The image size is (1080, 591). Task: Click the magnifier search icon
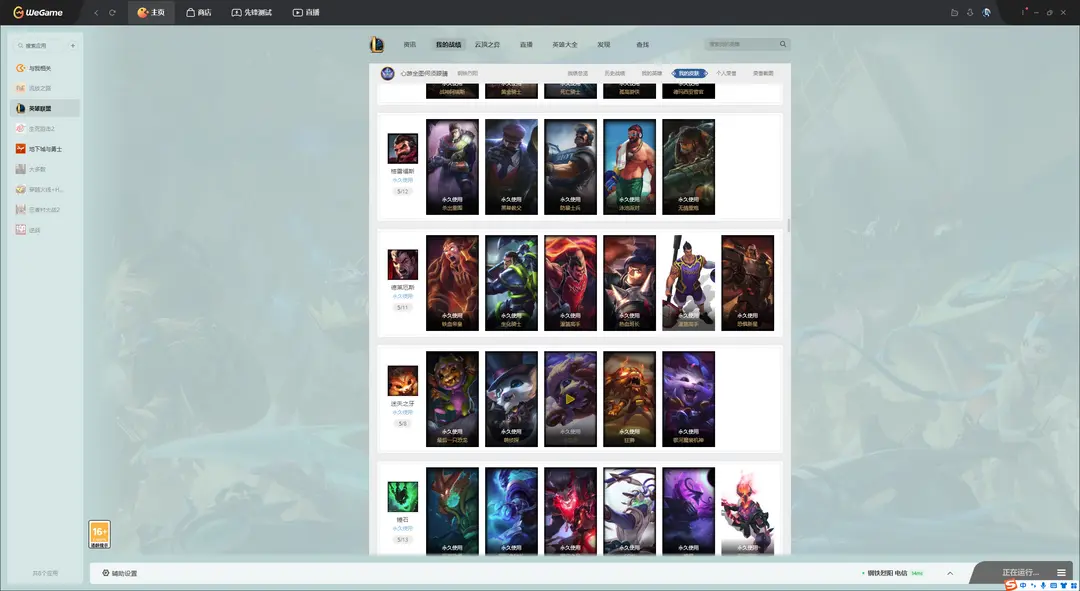(x=783, y=44)
